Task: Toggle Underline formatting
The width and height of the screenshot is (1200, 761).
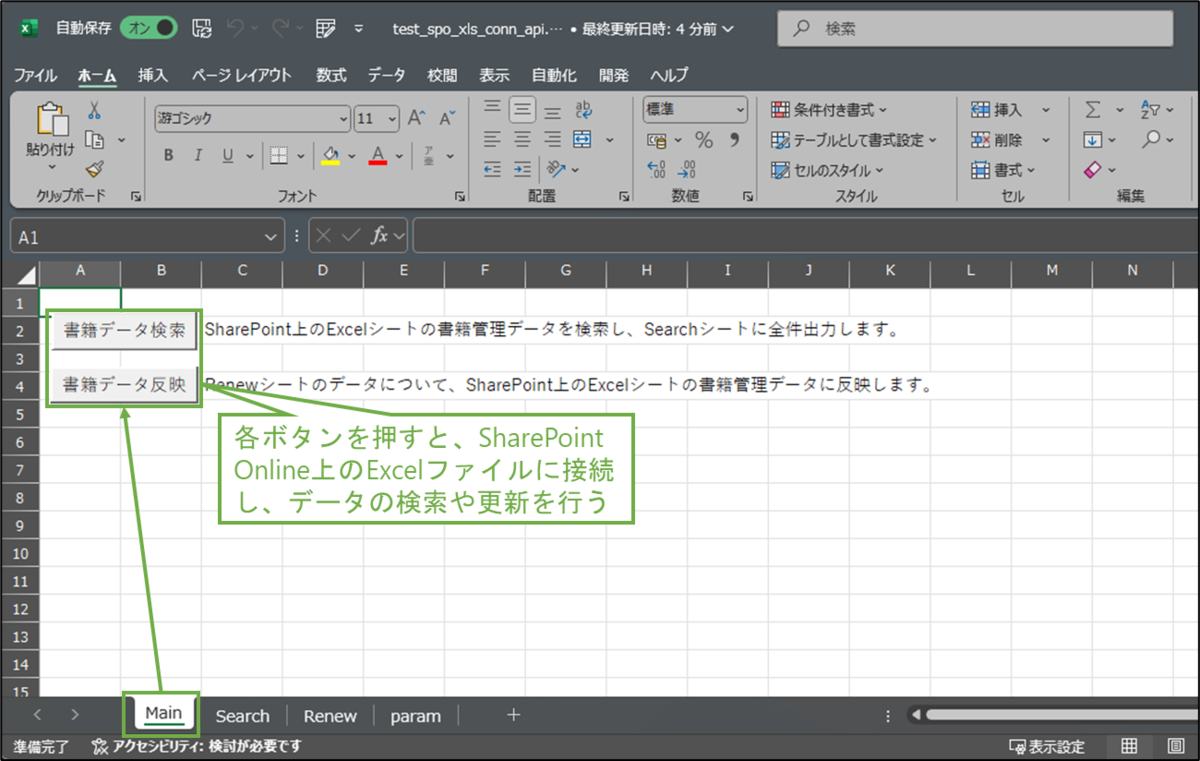Action: click(x=227, y=155)
